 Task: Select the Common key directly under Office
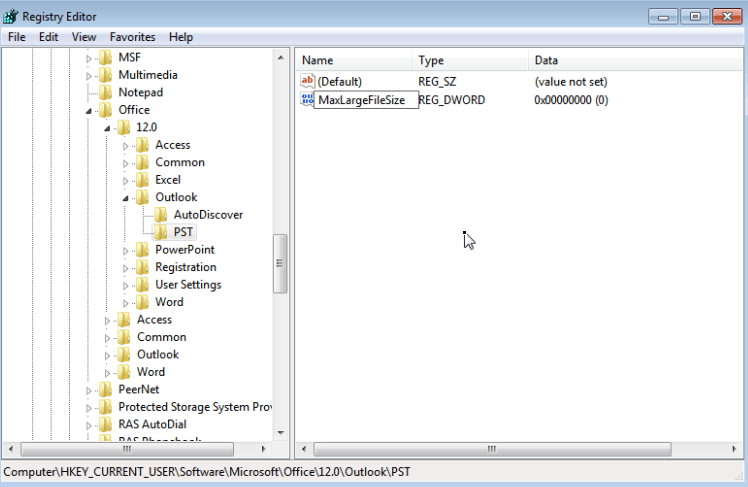(162, 337)
